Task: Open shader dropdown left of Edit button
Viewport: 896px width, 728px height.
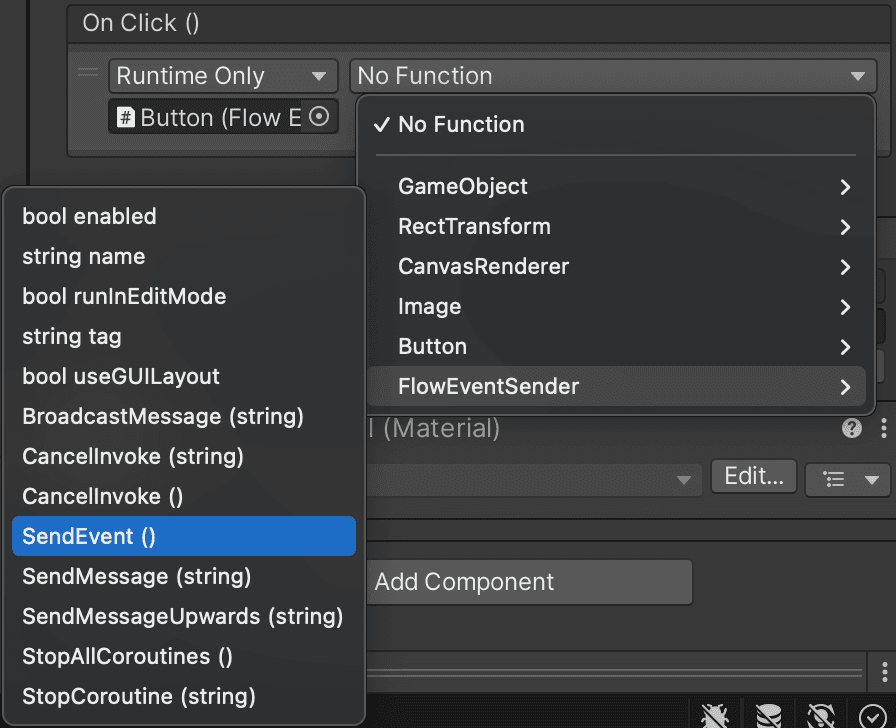Action: (534, 479)
